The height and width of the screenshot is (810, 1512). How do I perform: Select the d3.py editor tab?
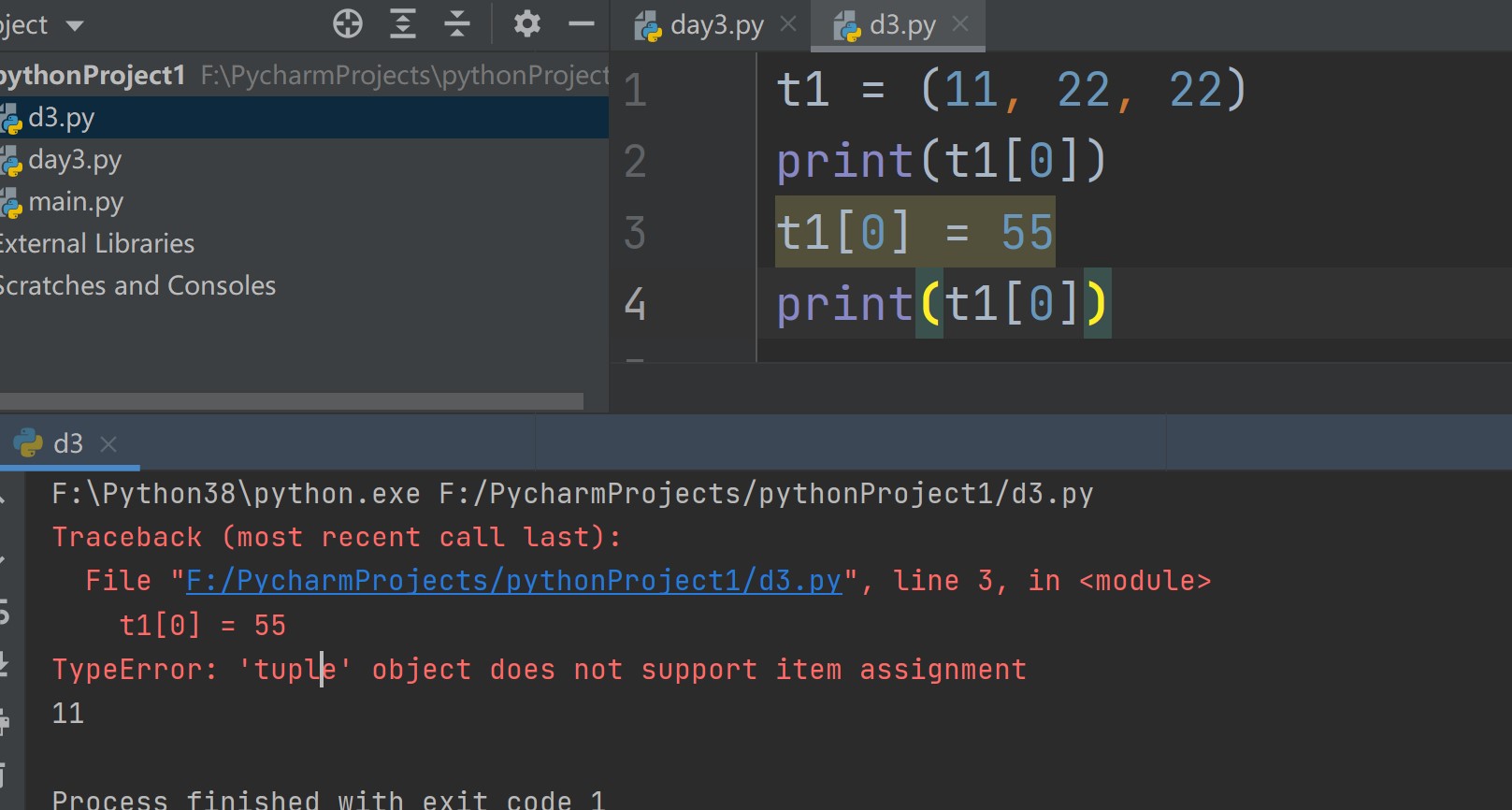(x=901, y=25)
